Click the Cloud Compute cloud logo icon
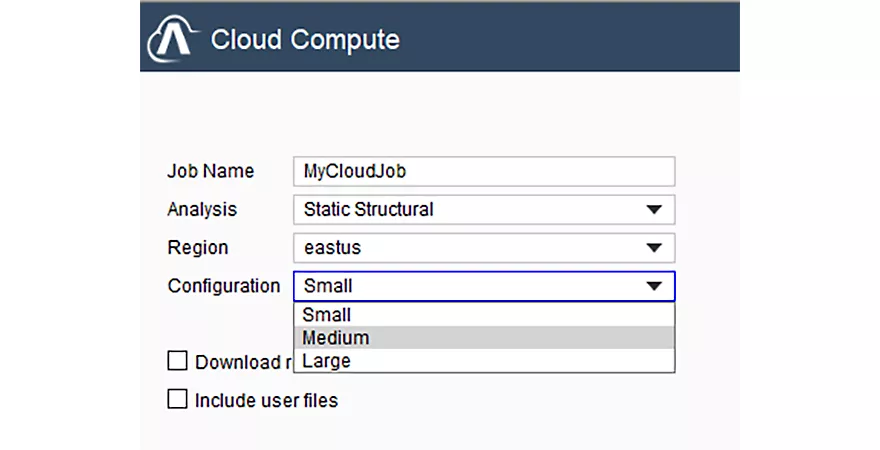The width and height of the screenshot is (880, 450). (x=173, y=39)
